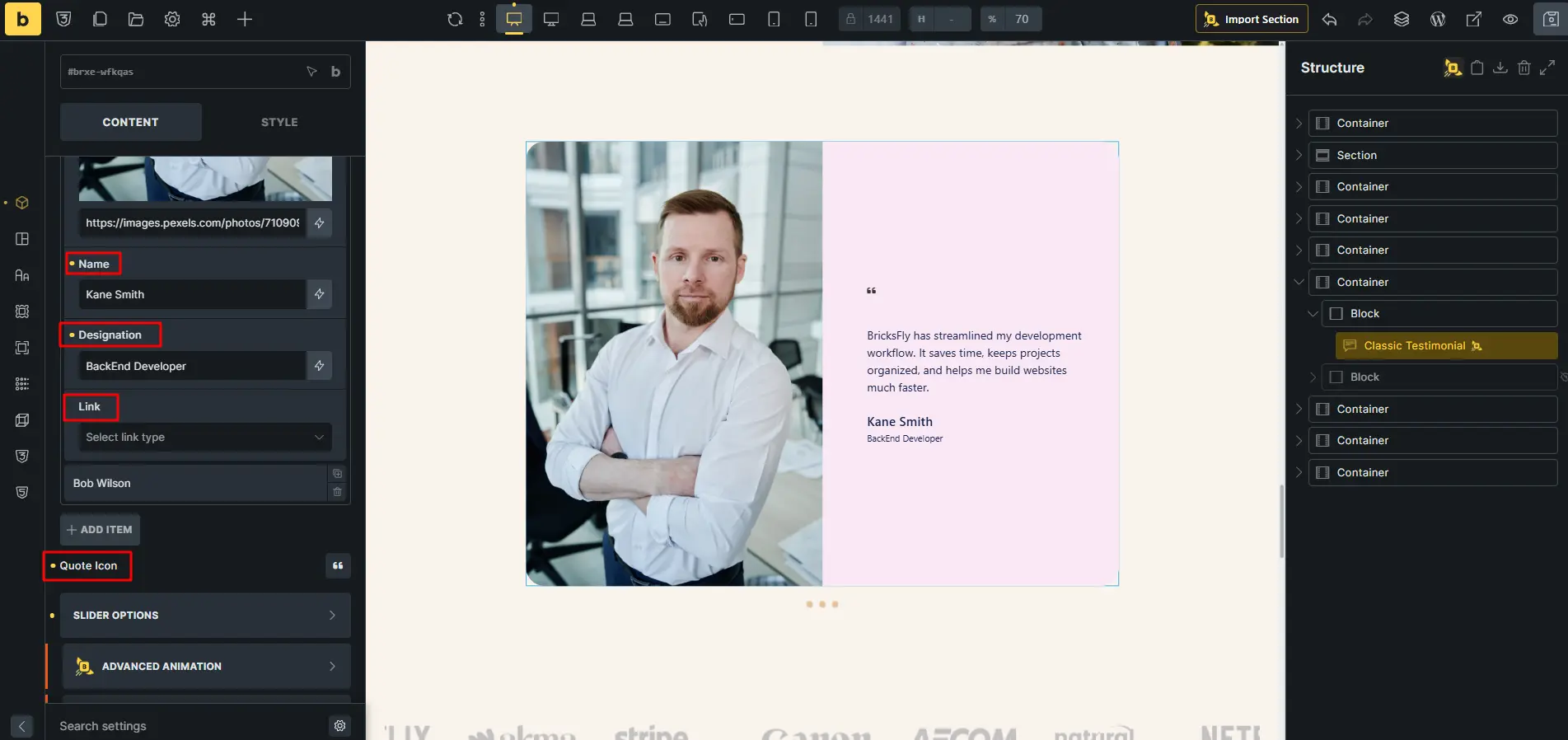
Task: Open the settings gear in top toolbar
Action: pos(172,19)
